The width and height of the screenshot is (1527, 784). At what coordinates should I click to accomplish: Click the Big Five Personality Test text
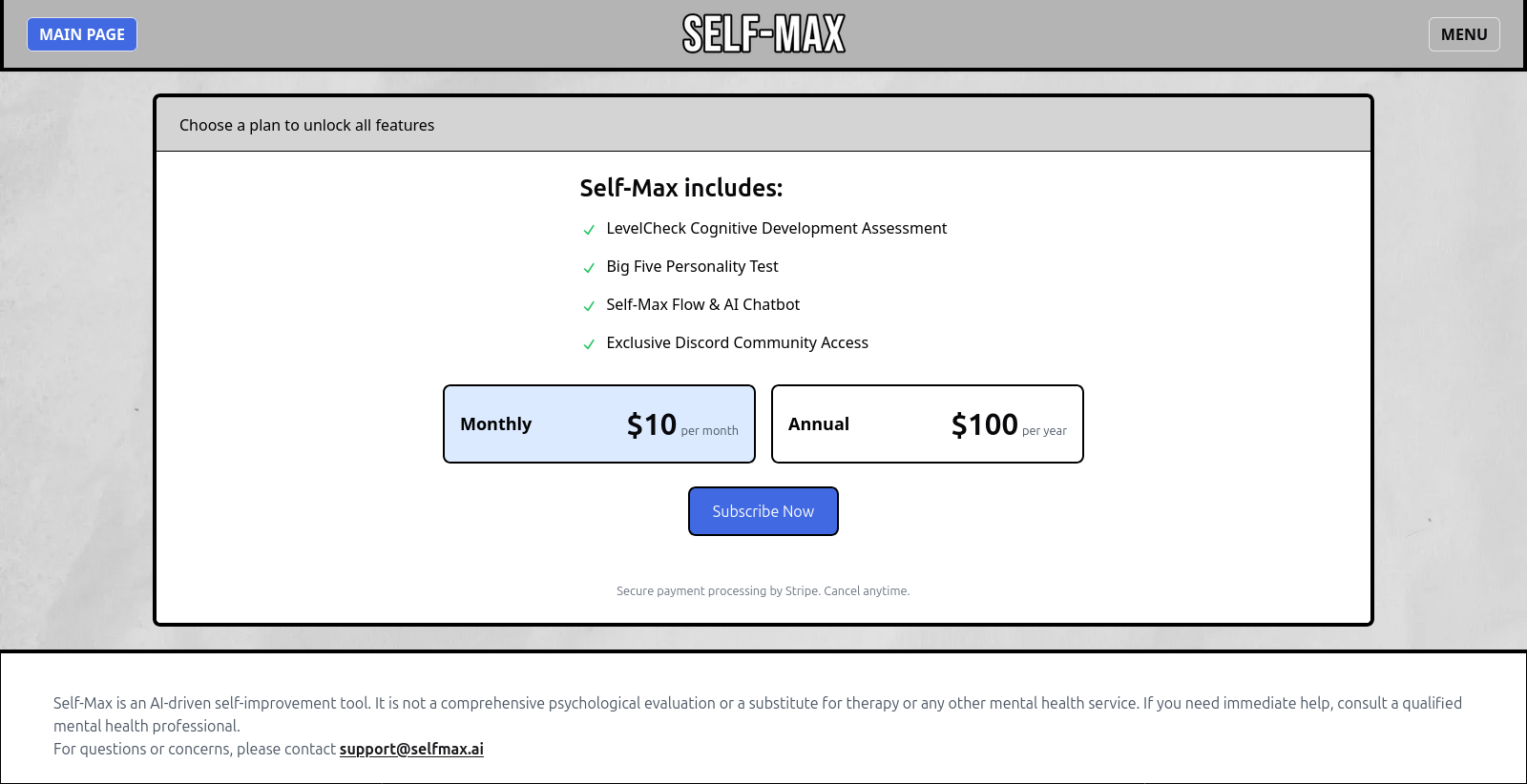[x=692, y=267]
